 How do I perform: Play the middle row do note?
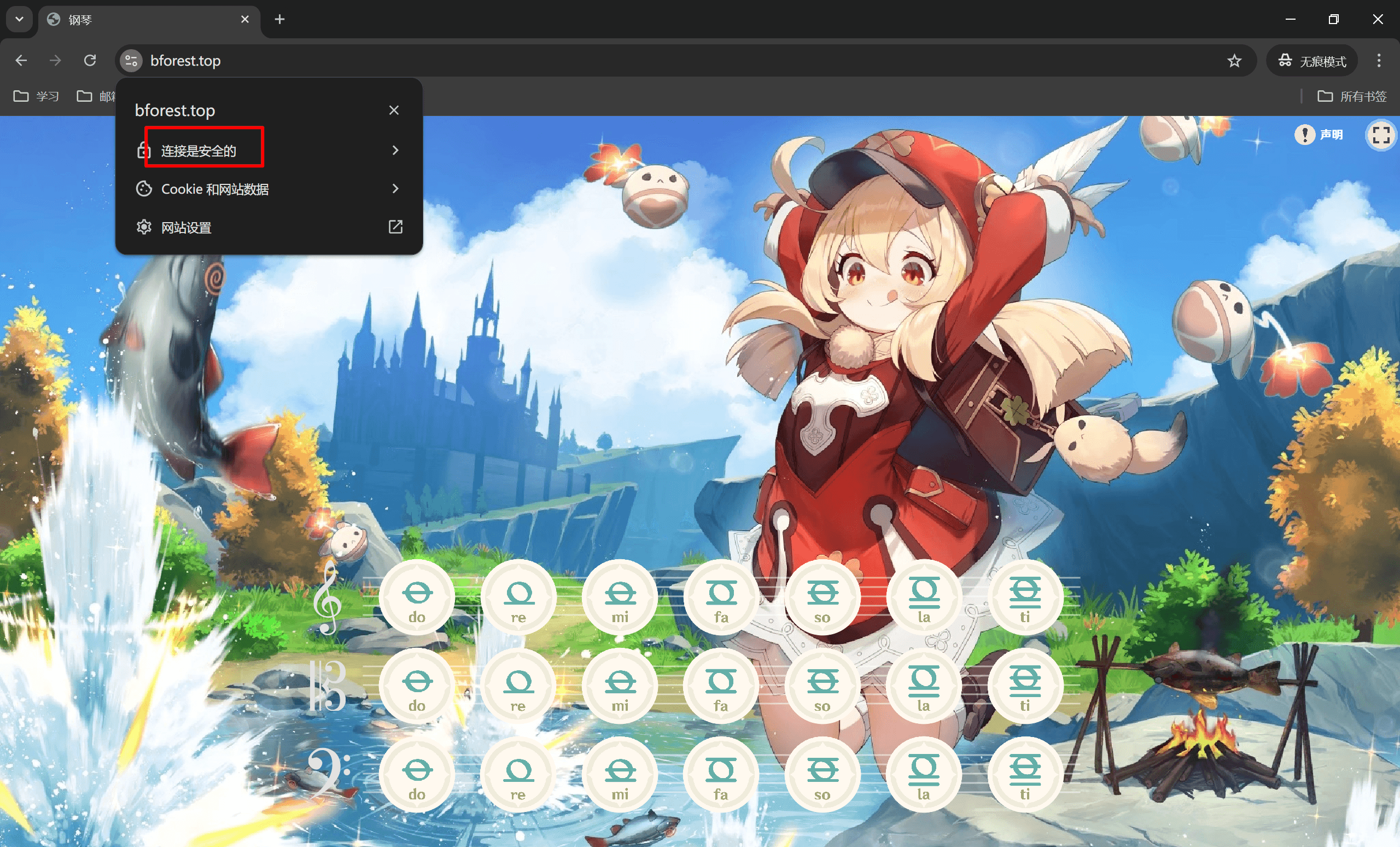pos(417,686)
